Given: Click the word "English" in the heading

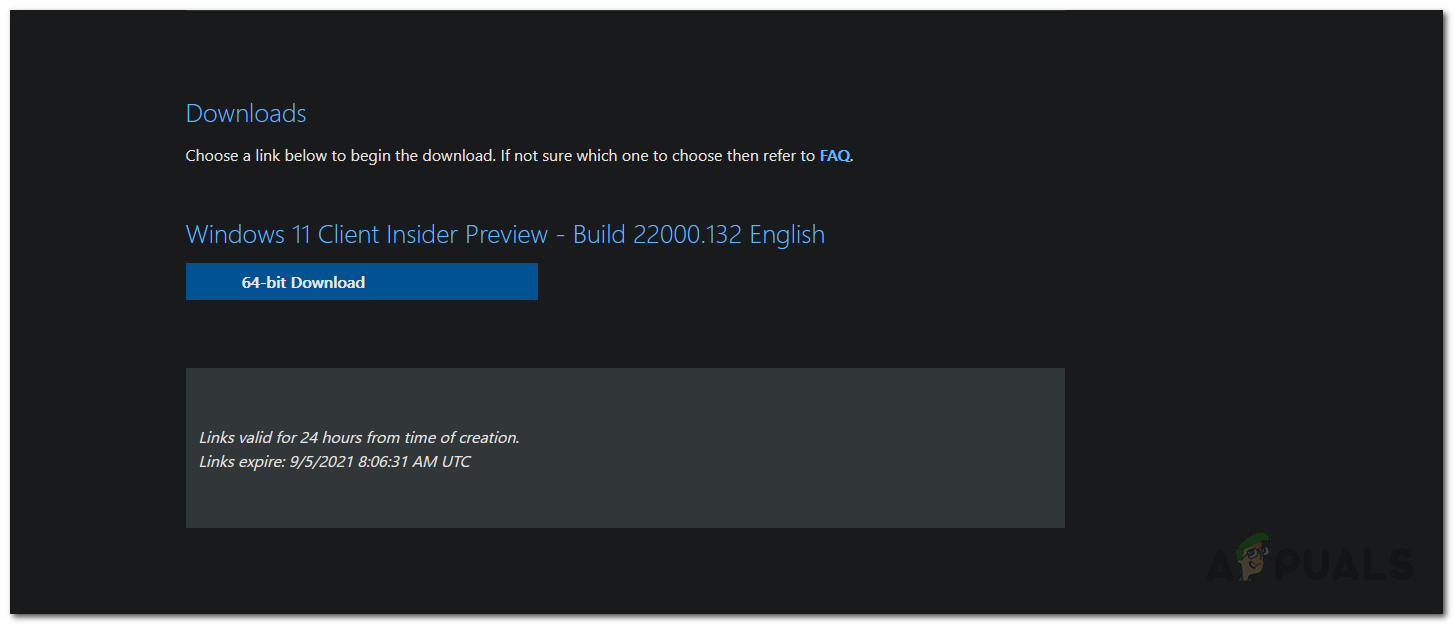Looking at the screenshot, I should point(787,235).
